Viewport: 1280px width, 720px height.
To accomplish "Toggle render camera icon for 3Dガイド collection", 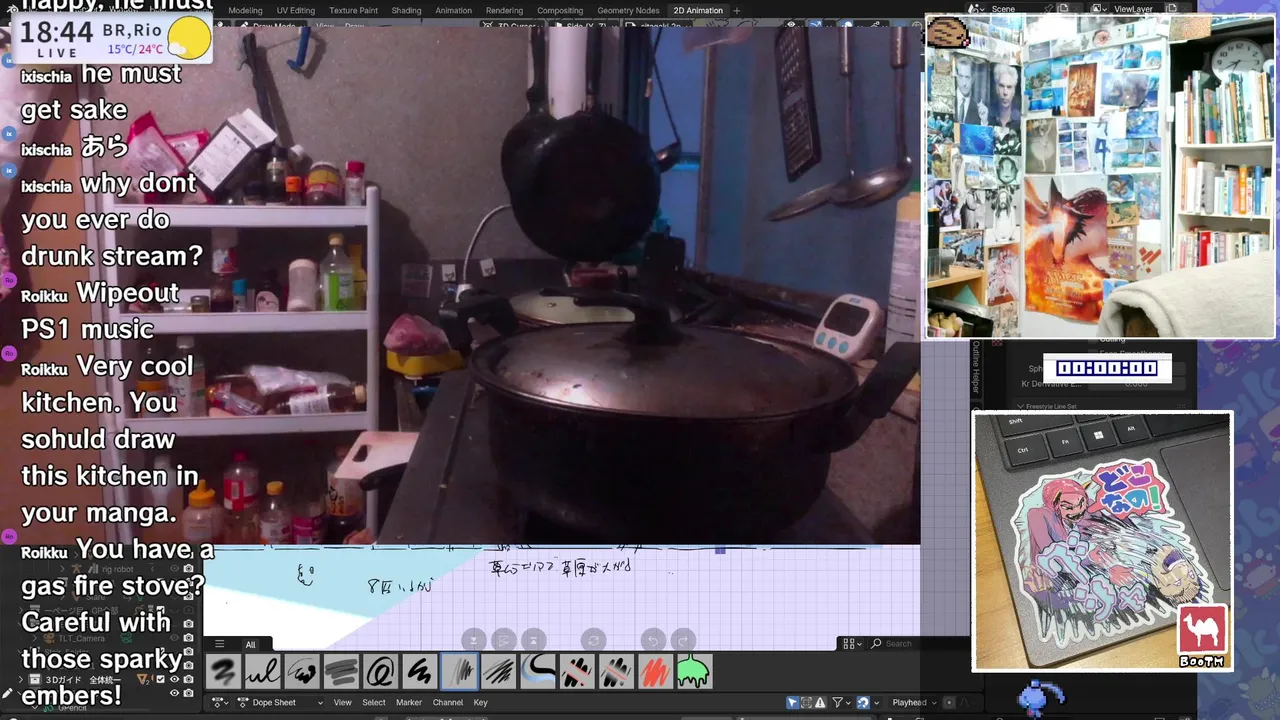I will point(188,680).
